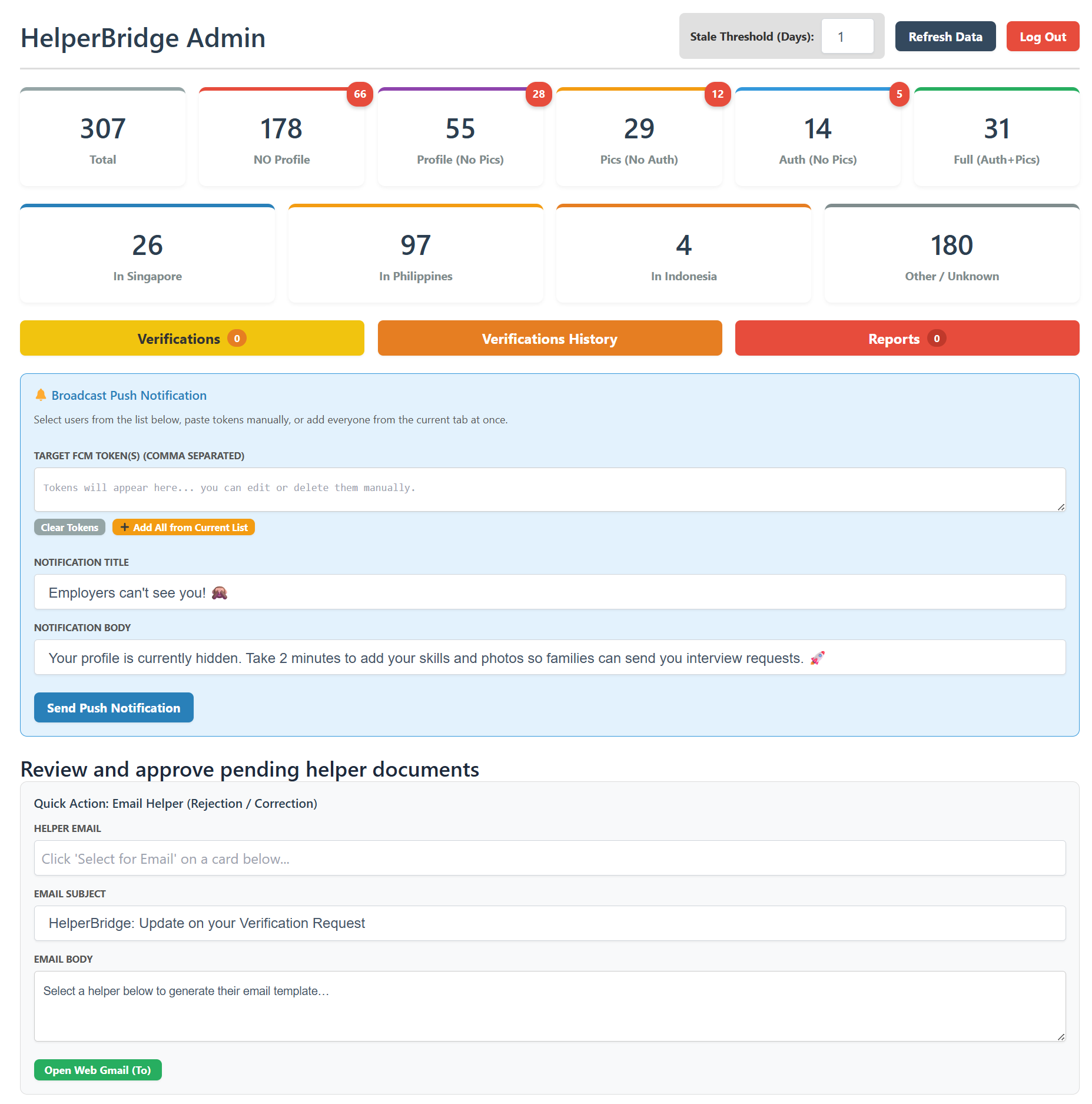
Task: Click the Verifications count badge 0
Action: coord(237,338)
